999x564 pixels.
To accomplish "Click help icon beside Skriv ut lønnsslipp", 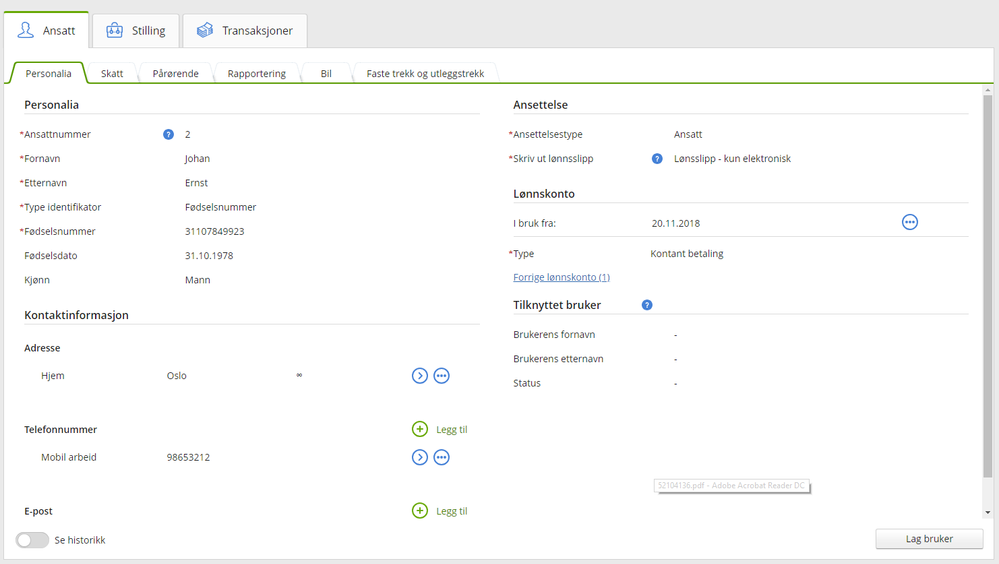I will [x=657, y=158].
